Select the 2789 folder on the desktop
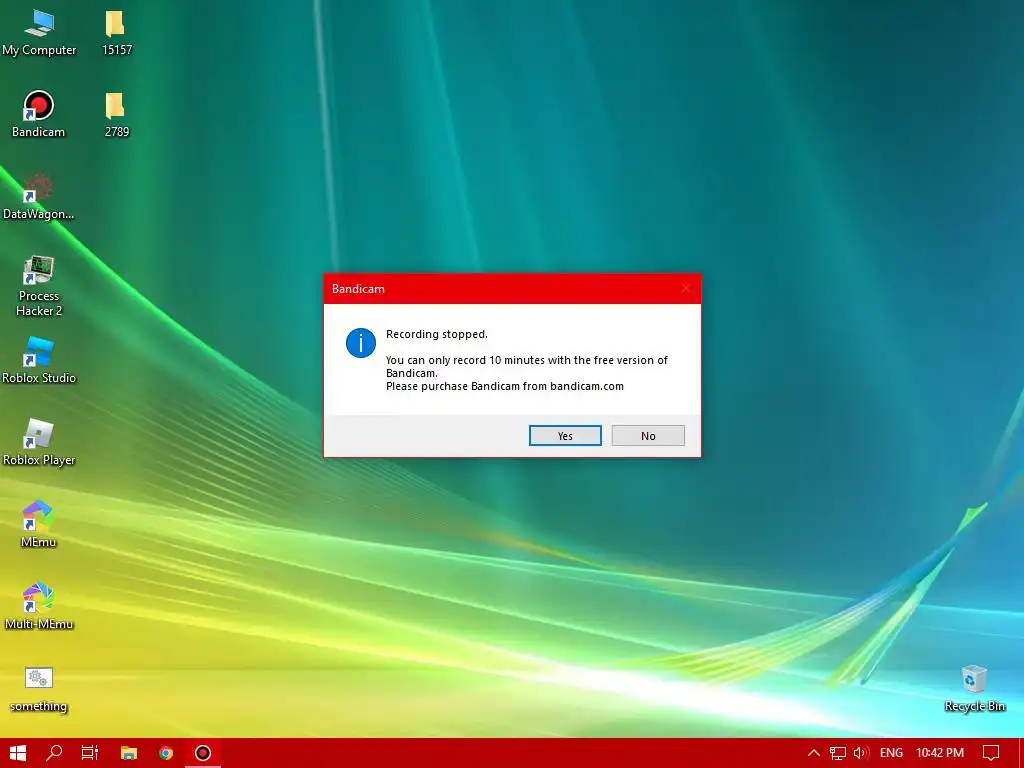1024x768 pixels. (x=117, y=114)
